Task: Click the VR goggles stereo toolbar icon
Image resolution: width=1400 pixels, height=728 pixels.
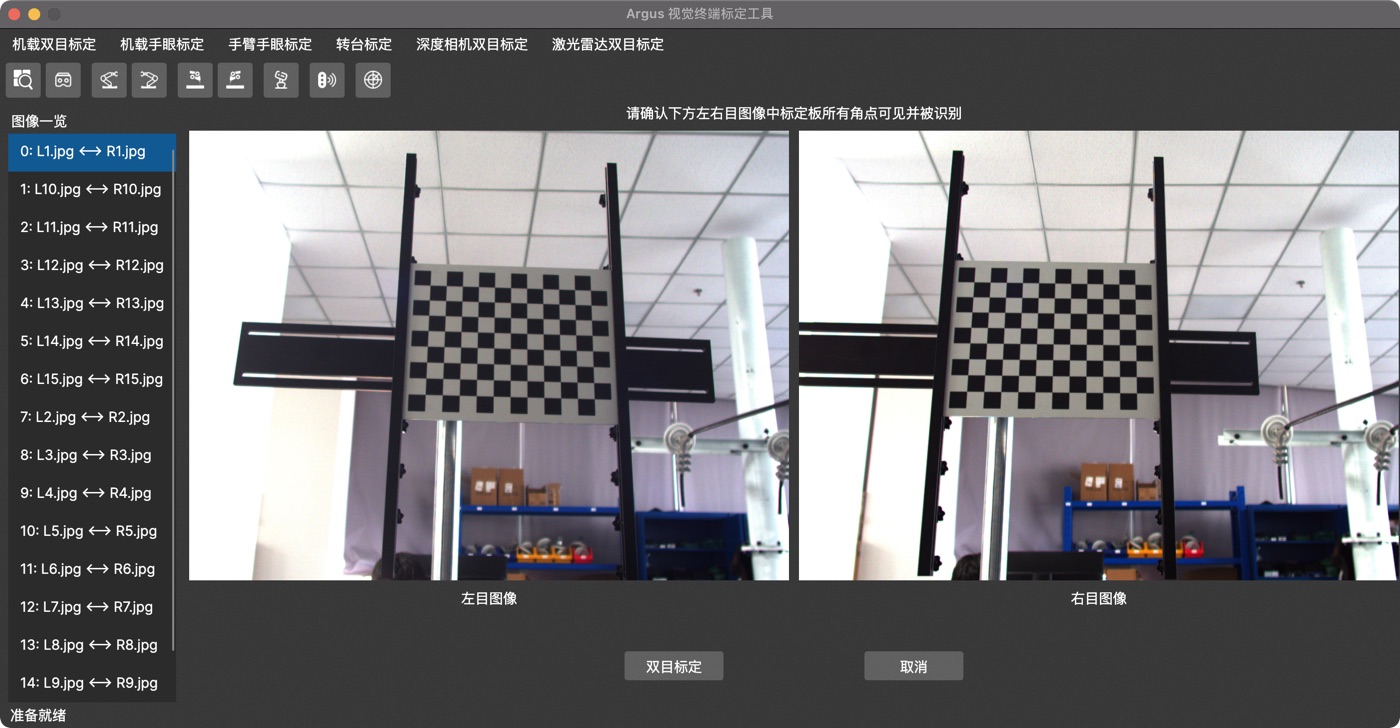Action: tap(63, 80)
